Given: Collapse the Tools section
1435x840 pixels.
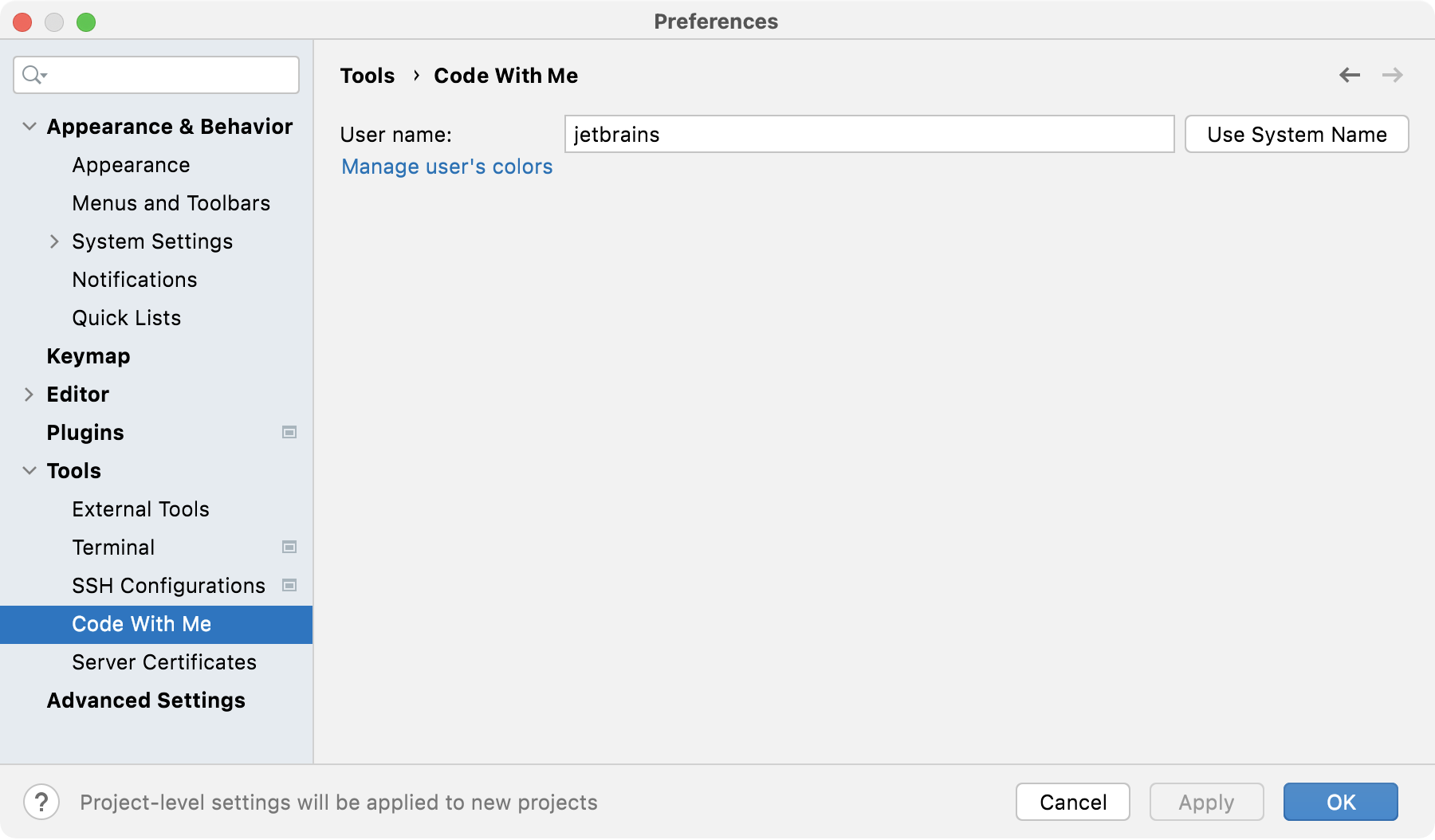Looking at the screenshot, I should 28,470.
